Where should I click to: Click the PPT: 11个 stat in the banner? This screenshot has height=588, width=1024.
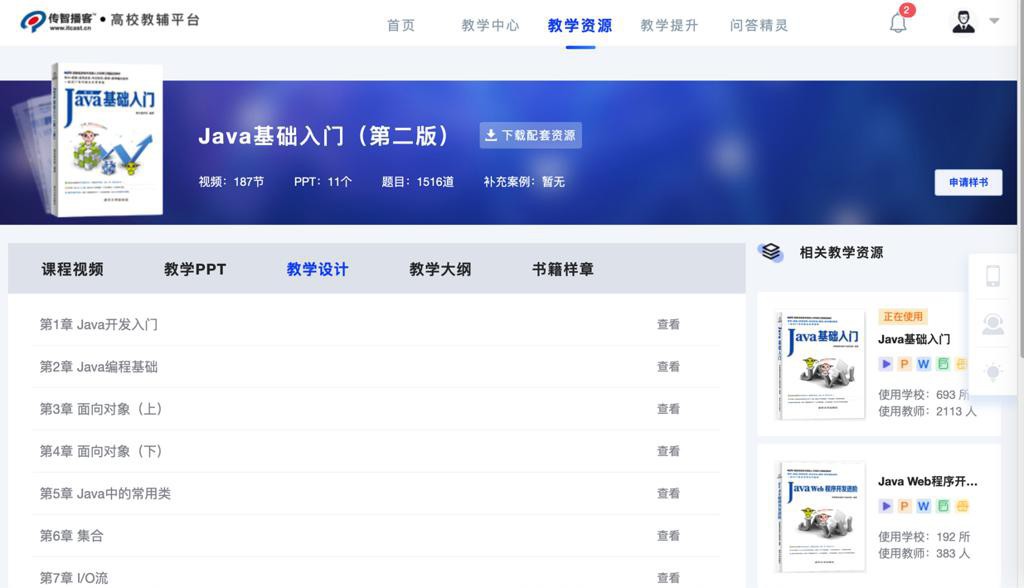(x=323, y=182)
